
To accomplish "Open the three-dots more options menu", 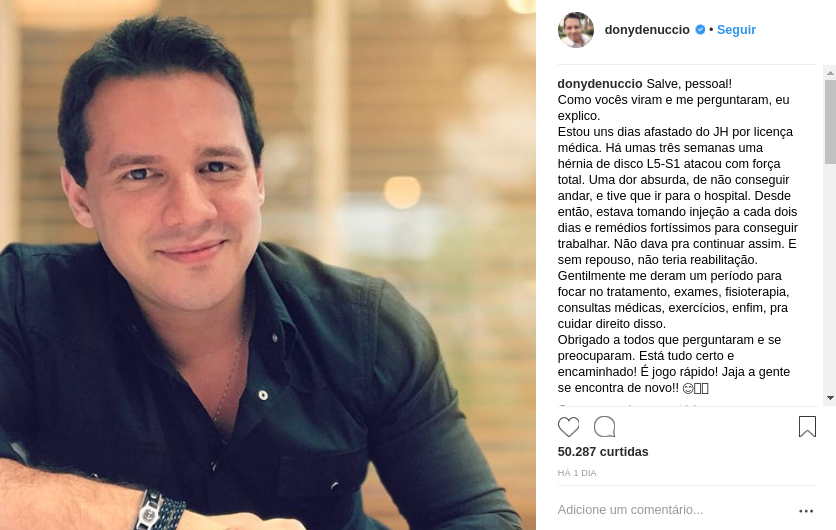I will coord(806,511).
